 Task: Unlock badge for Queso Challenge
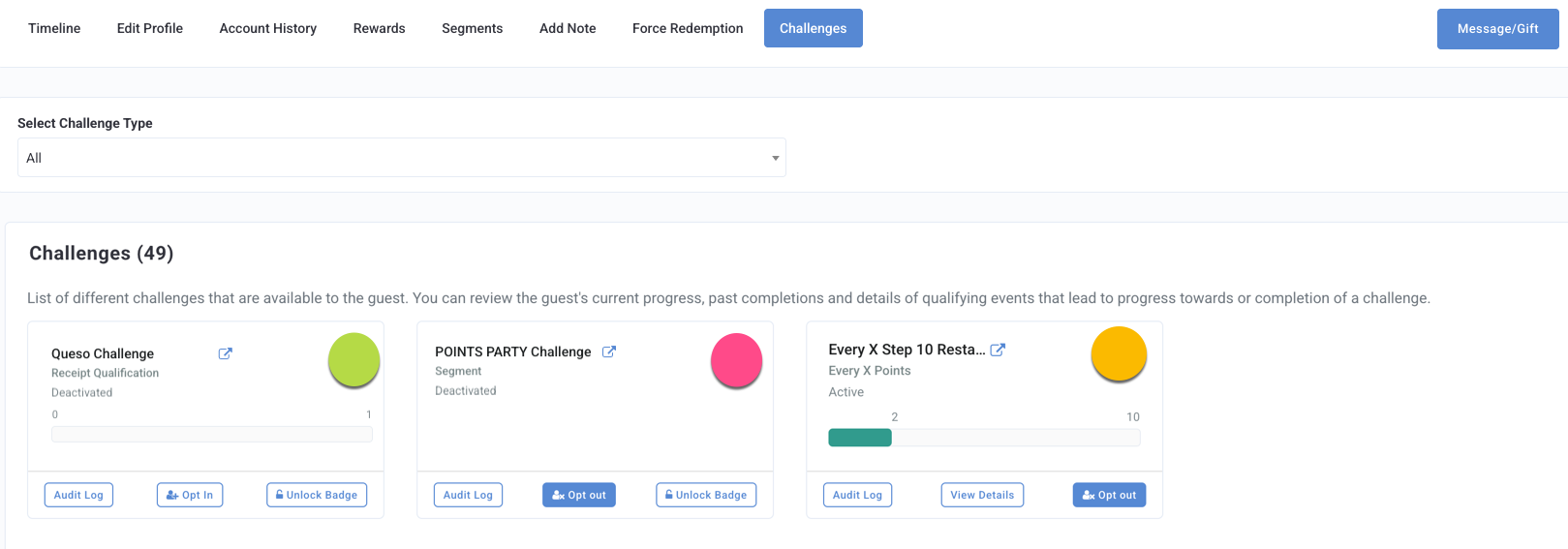point(317,495)
